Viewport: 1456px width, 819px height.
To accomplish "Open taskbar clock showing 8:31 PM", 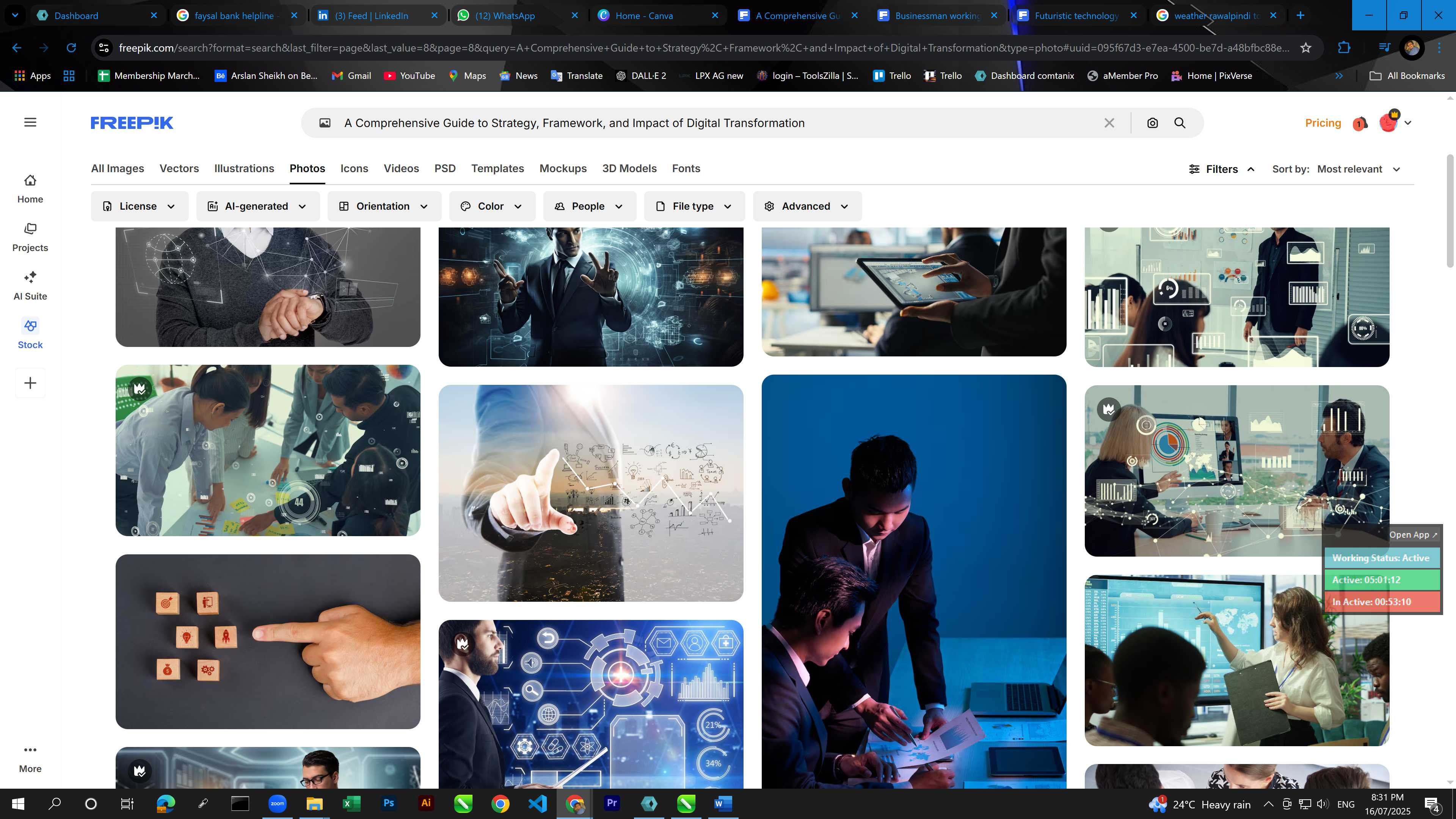I will tap(1388, 804).
